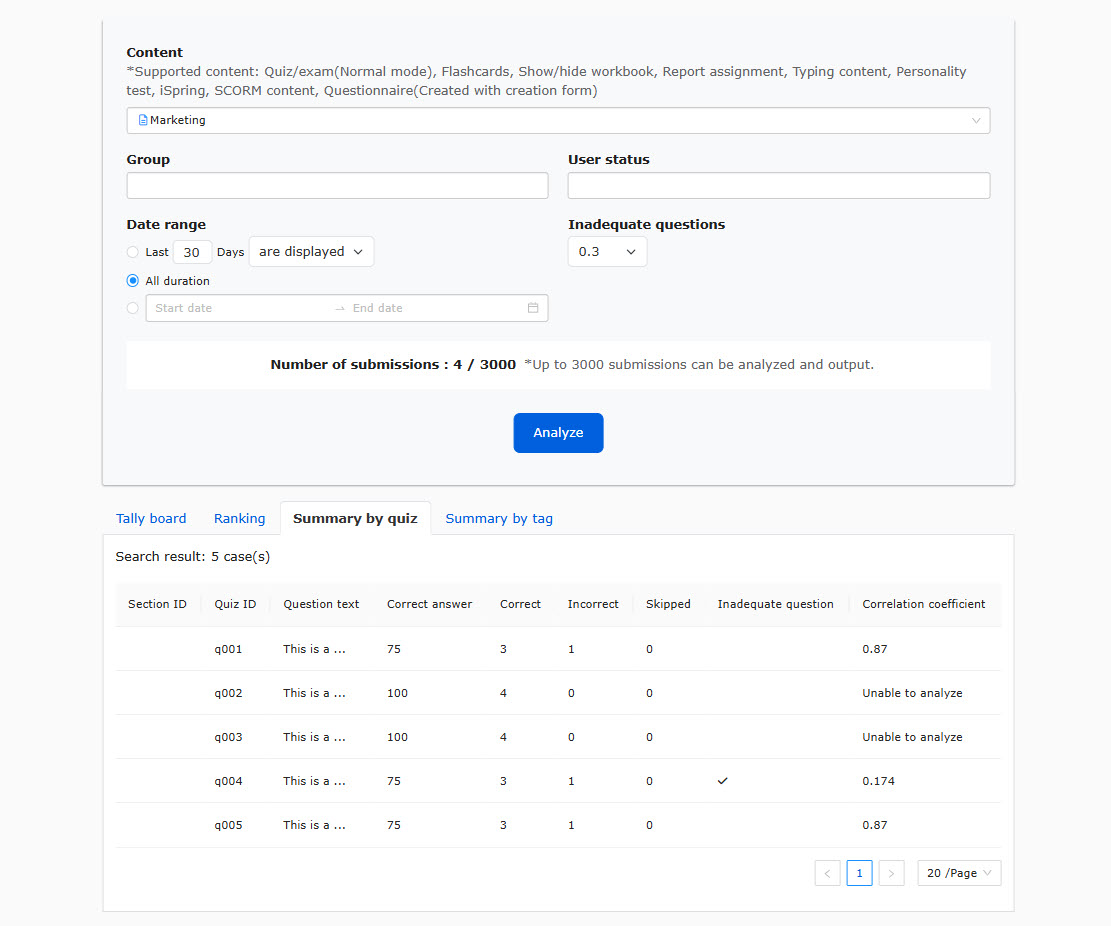Open the 20 /Page size dropdown
1111x926 pixels.
958,873
